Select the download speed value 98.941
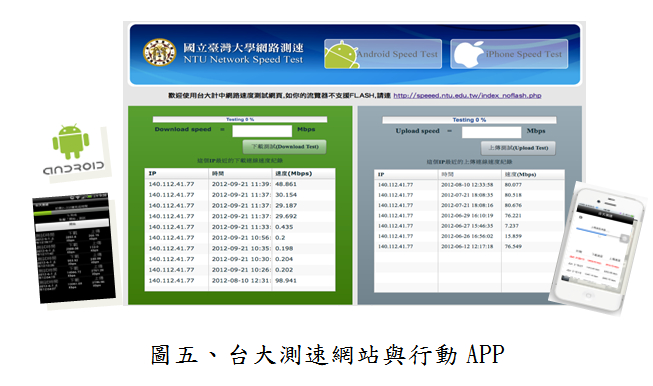This screenshot has height=386, width=653. (x=286, y=281)
